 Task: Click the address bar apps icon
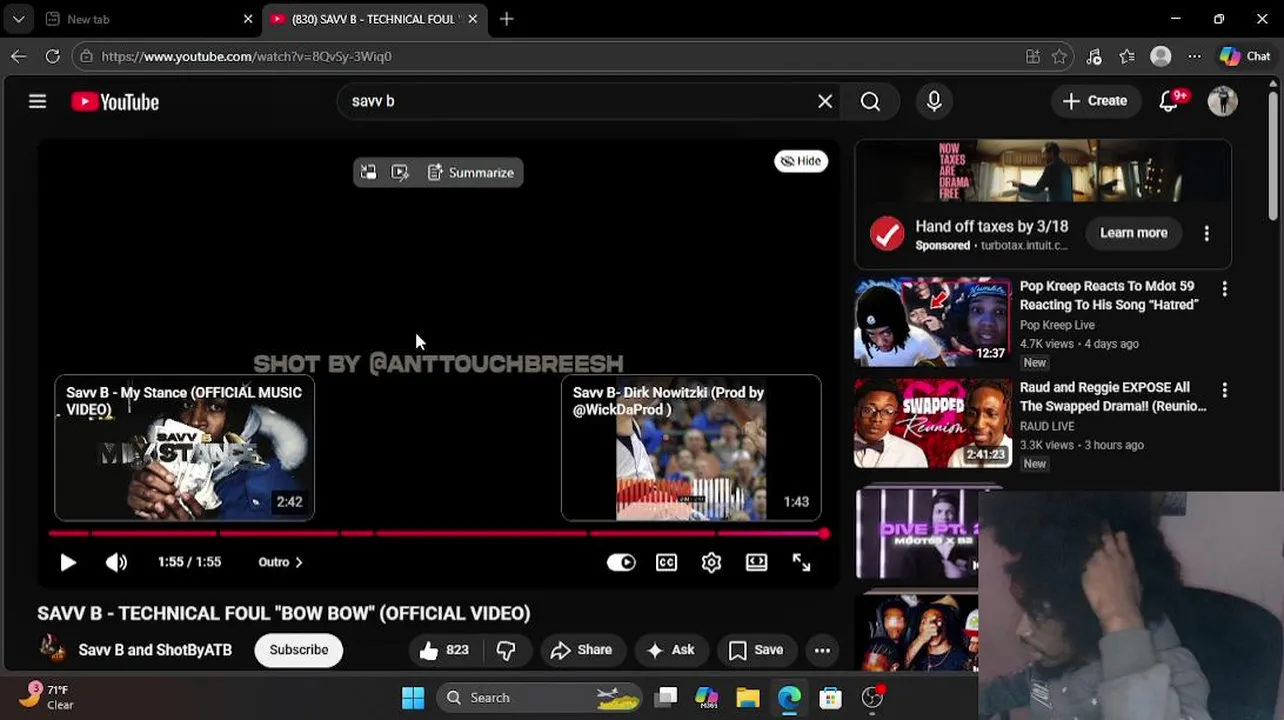(x=1033, y=57)
